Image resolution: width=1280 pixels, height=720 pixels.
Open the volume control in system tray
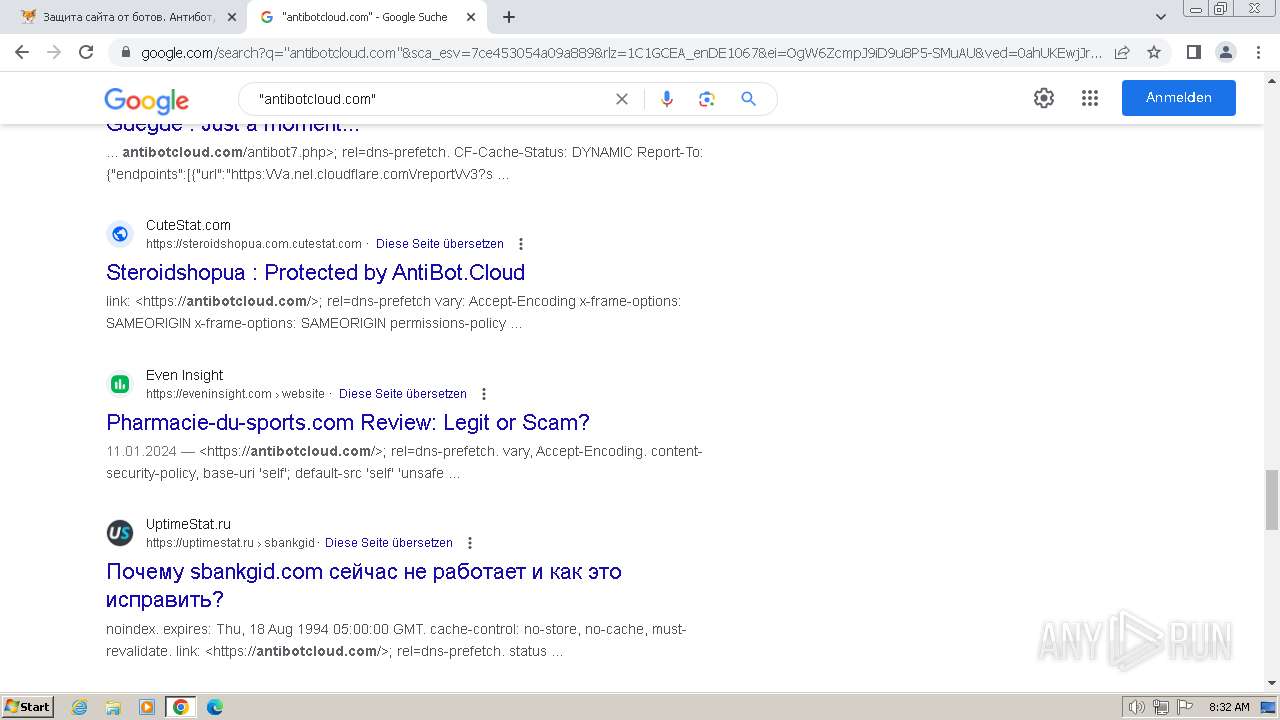coord(1137,707)
